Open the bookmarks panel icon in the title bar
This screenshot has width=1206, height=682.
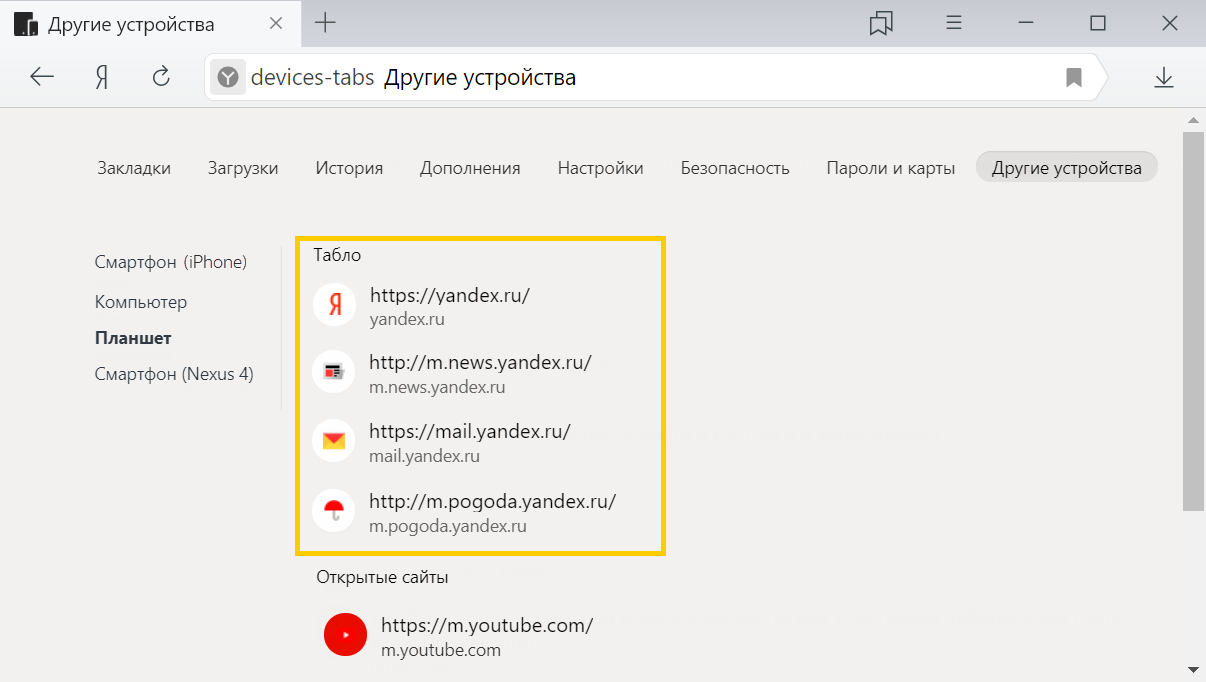click(881, 23)
